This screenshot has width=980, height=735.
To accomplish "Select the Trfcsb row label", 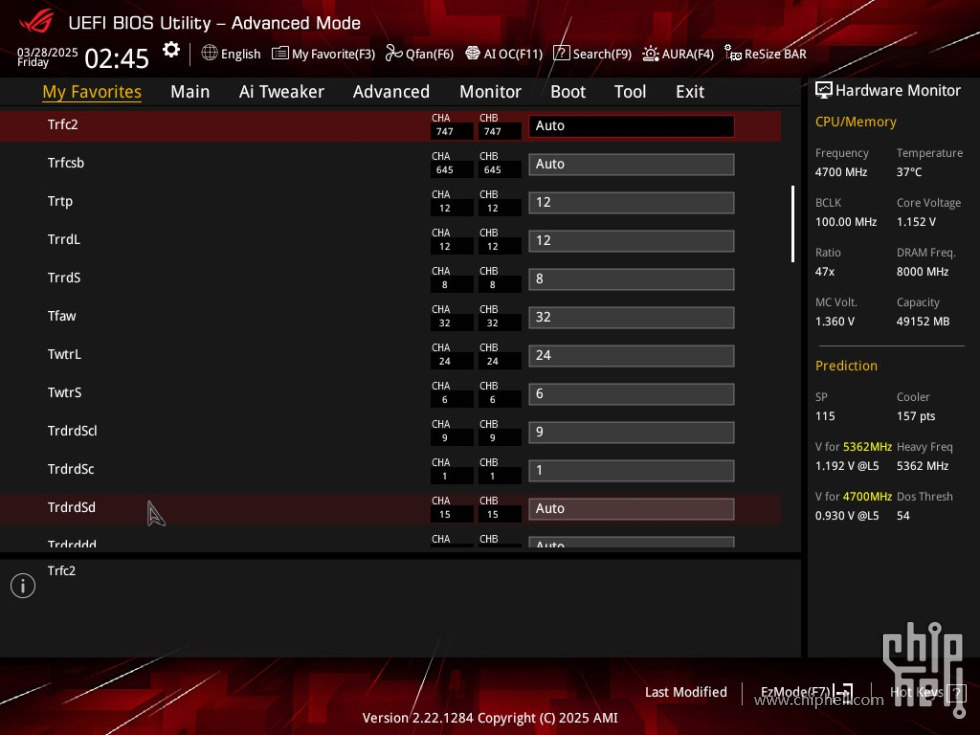I will click(66, 163).
